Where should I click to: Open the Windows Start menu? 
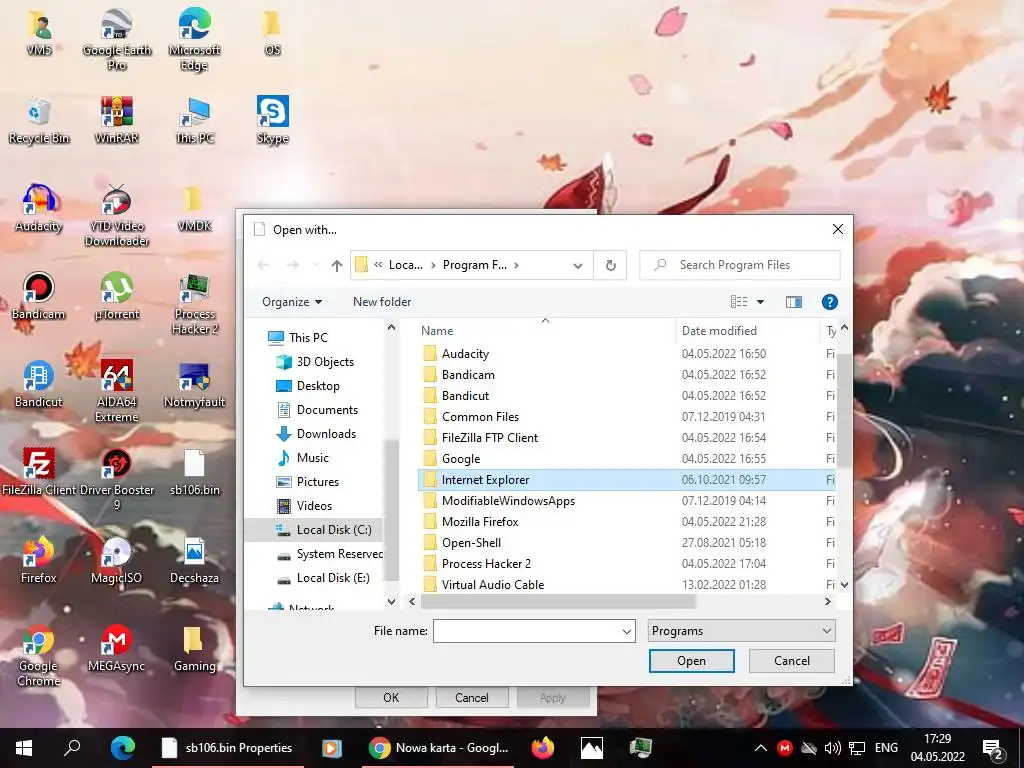(x=24, y=748)
